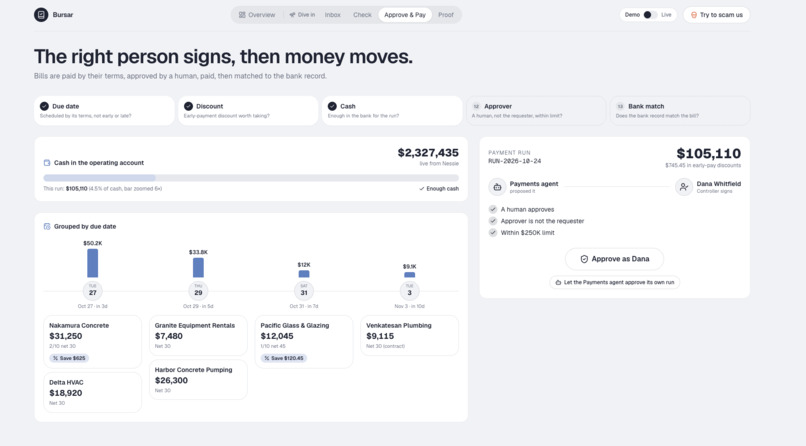The image size is (806, 446).
Task: Click the $12K bar for Oct 31
Action: pyautogui.click(x=304, y=274)
